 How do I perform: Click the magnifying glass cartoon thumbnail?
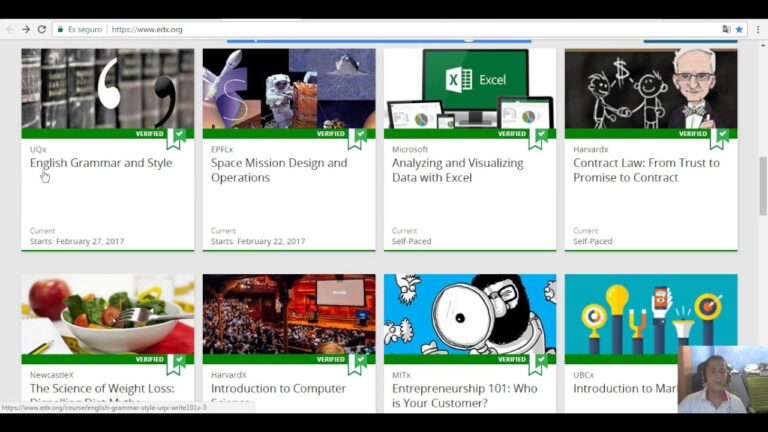(x=470, y=314)
